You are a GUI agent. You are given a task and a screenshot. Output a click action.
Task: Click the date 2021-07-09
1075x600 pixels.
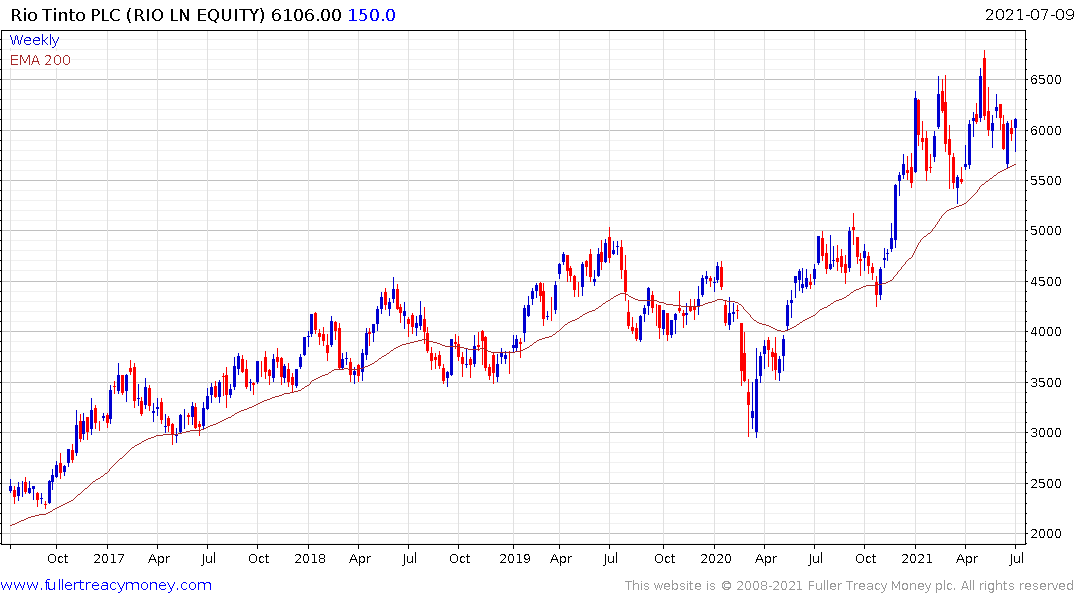pyautogui.click(x=1028, y=14)
